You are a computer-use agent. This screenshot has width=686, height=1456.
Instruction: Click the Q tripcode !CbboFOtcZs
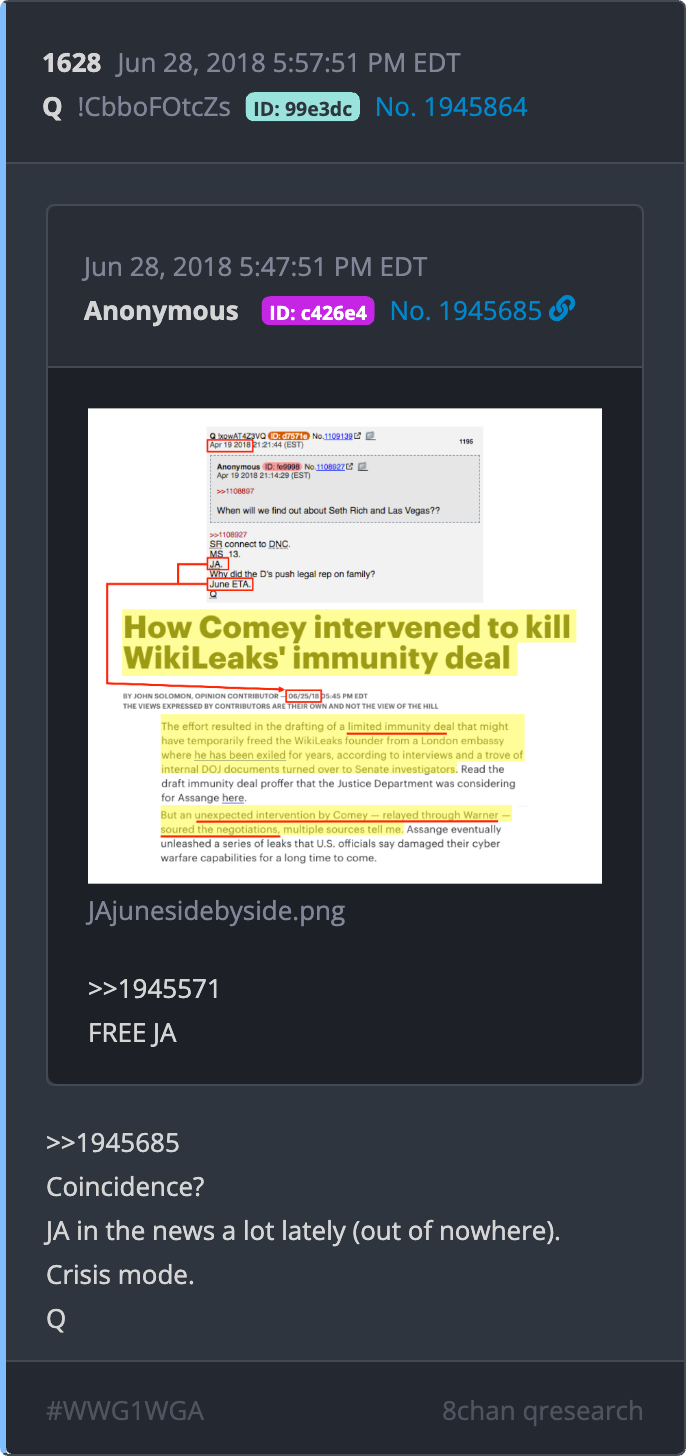[154, 107]
